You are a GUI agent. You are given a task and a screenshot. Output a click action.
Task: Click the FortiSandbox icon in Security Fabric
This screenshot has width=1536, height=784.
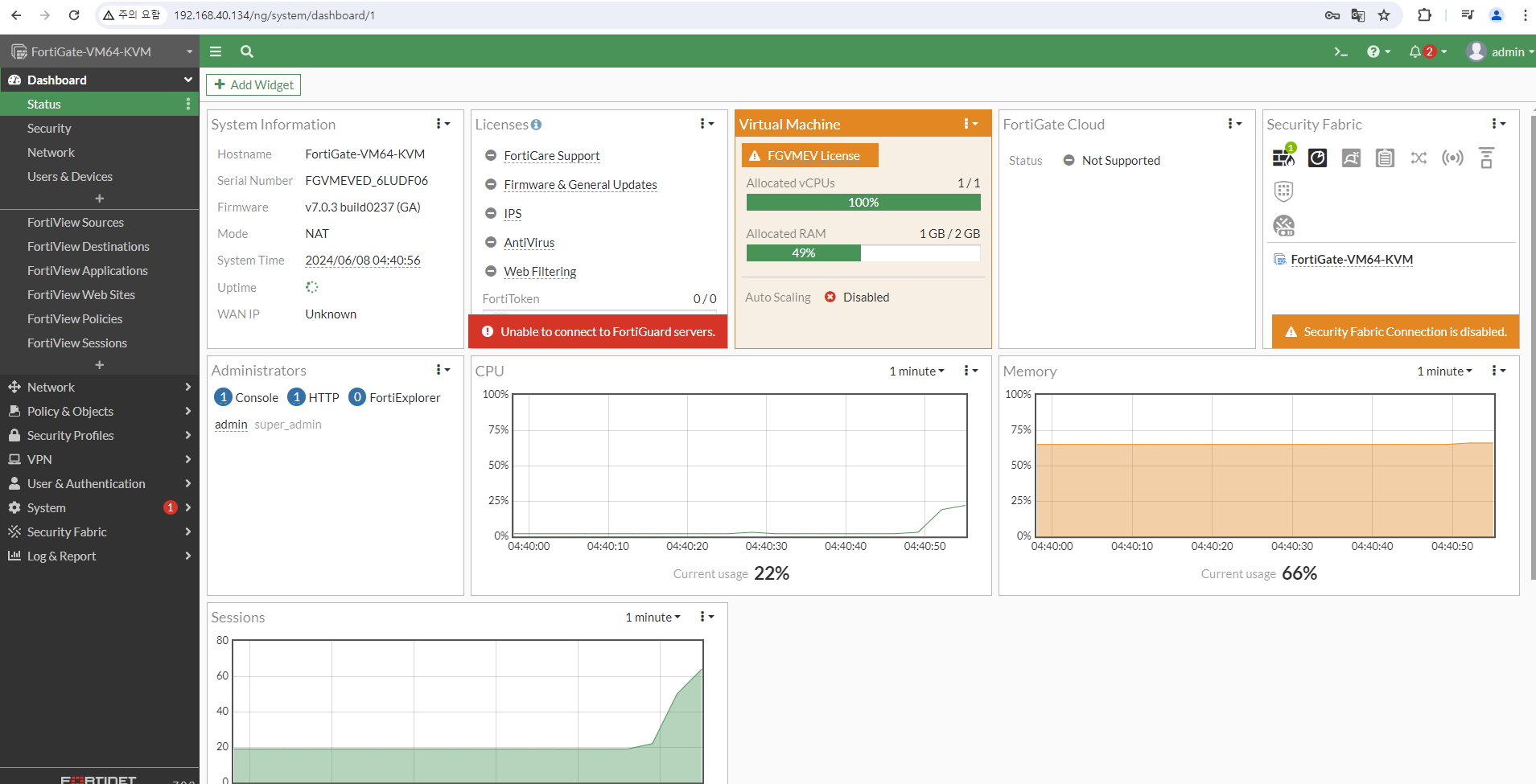click(1351, 158)
